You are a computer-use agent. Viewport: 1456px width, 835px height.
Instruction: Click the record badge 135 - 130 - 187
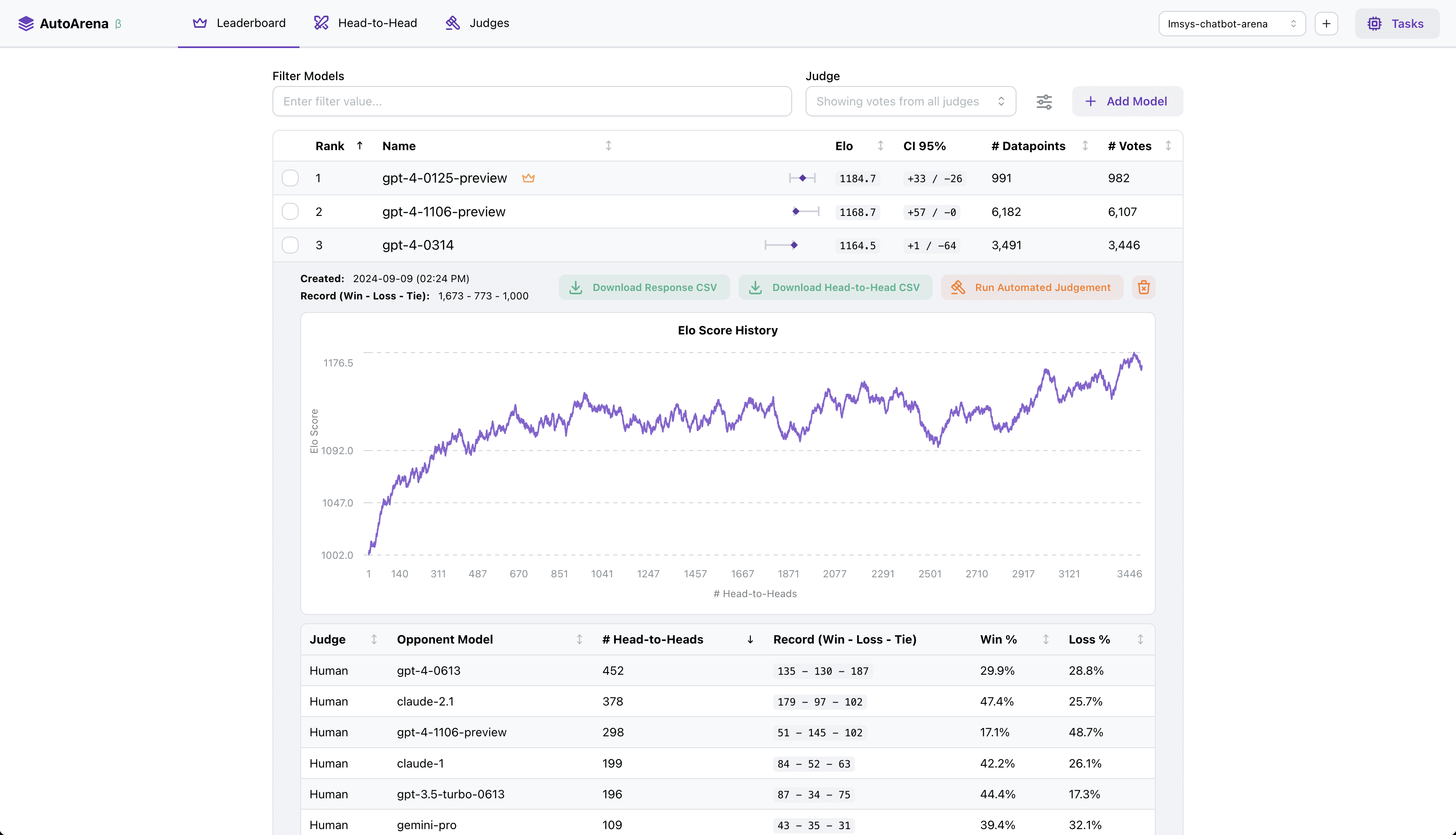(823, 671)
